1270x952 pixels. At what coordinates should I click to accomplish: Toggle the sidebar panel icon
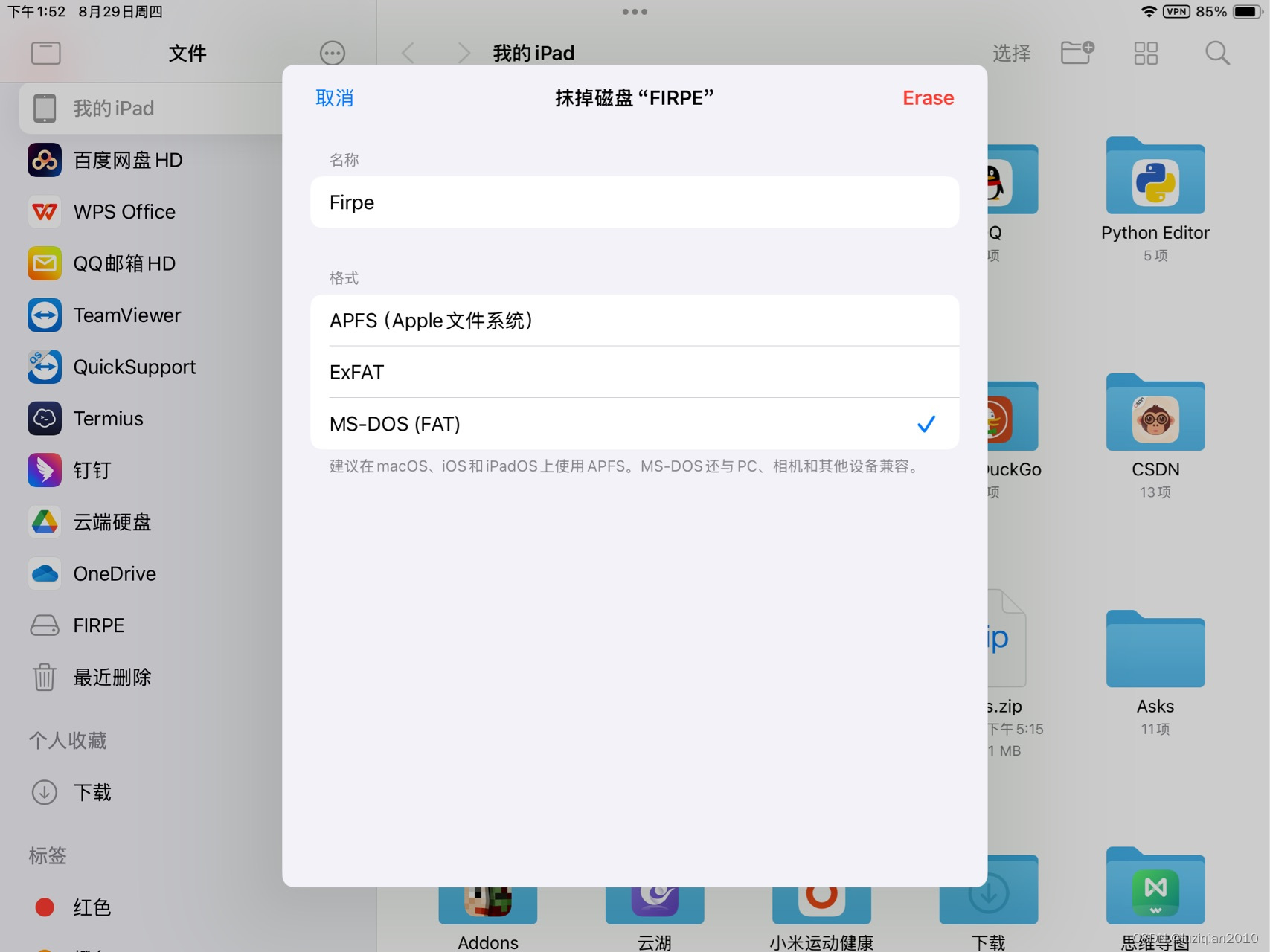point(46,53)
